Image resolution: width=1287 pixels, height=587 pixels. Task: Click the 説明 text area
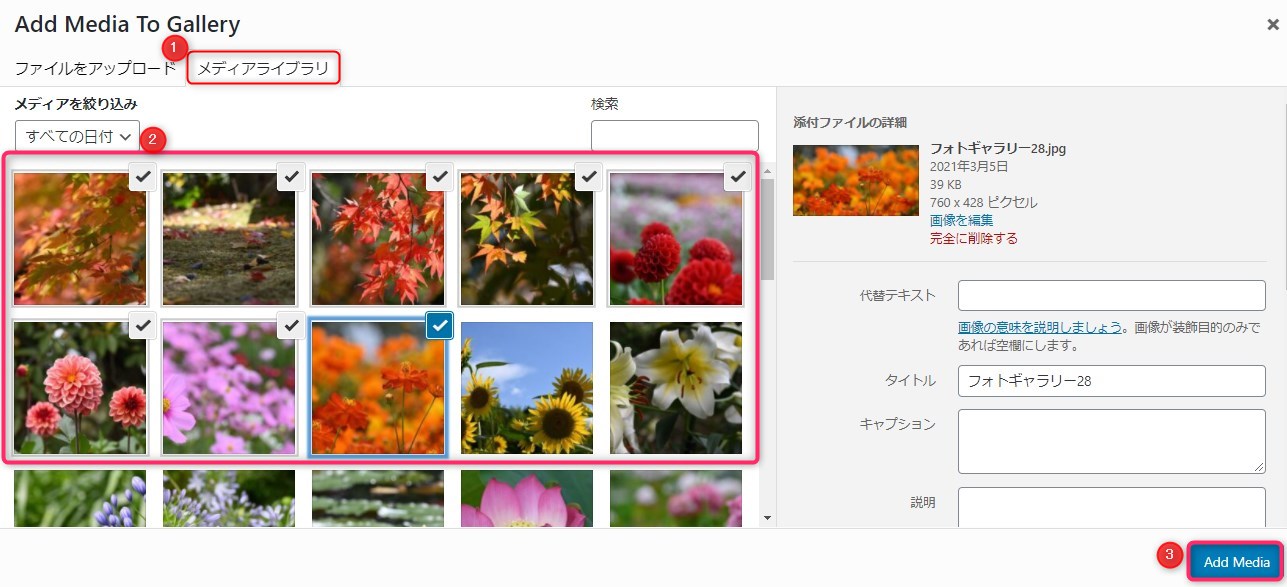tap(1112, 507)
